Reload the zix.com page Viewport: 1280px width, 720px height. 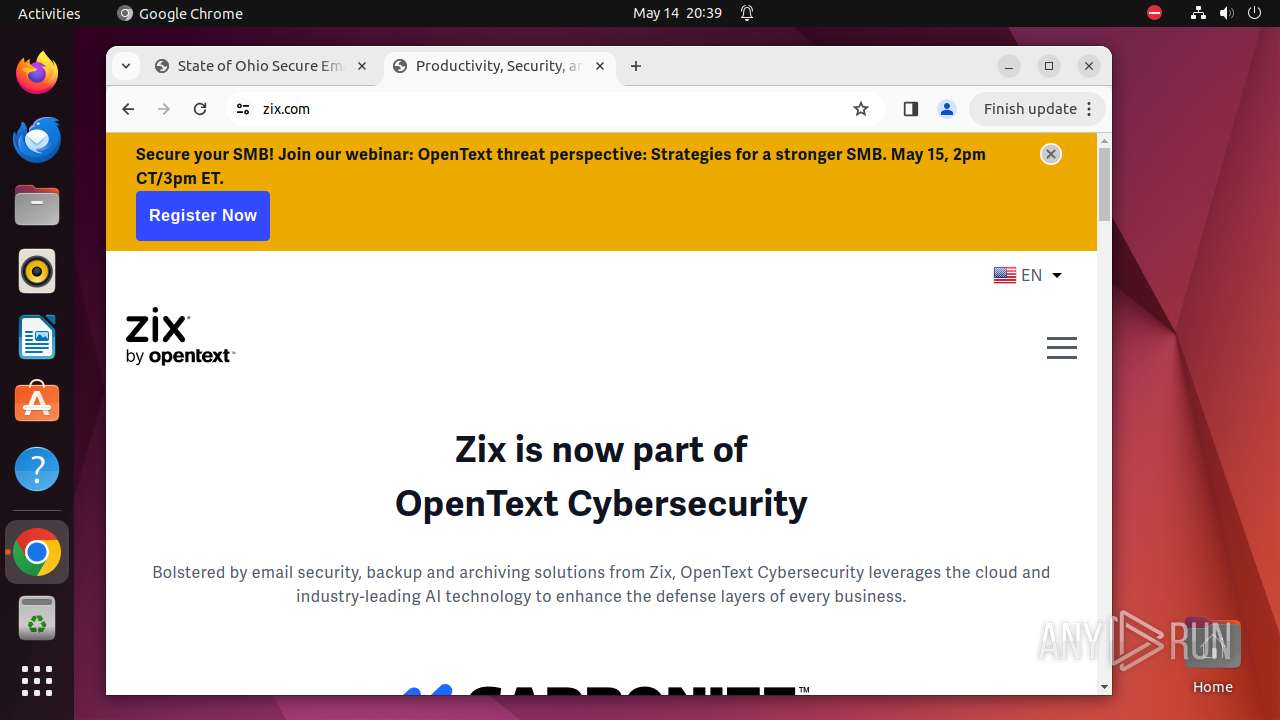click(200, 109)
